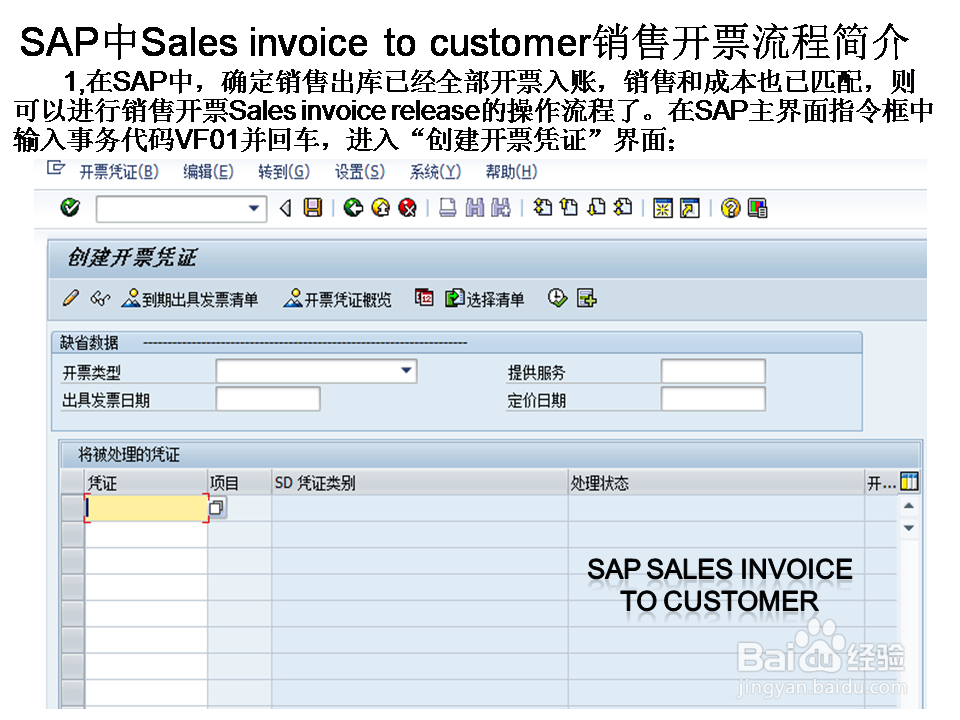Click the green checkmark Enter icon

pos(70,208)
